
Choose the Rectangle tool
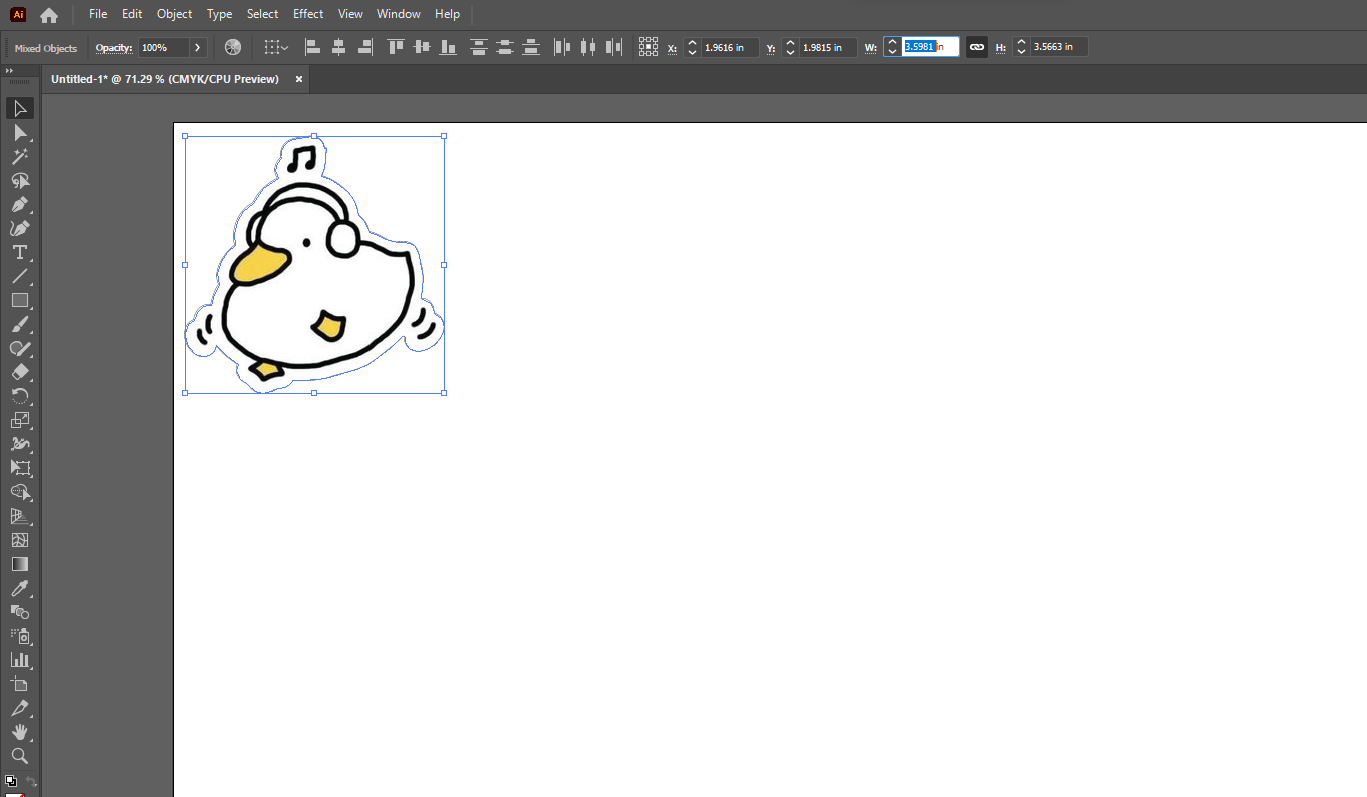click(x=19, y=300)
